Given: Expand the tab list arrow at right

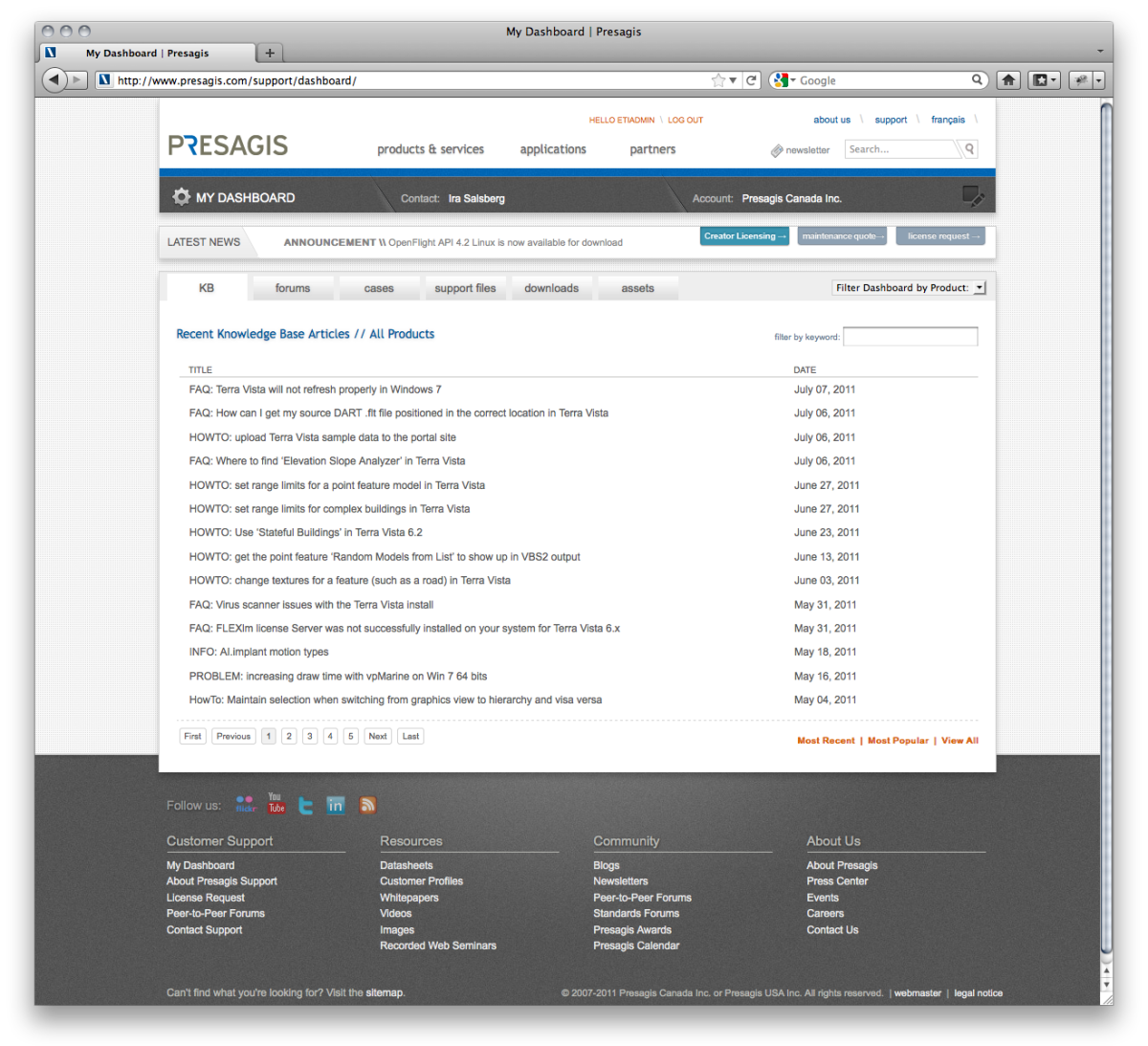Looking at the screenshot, I should pyautogui.click(x=1100, y=52).
